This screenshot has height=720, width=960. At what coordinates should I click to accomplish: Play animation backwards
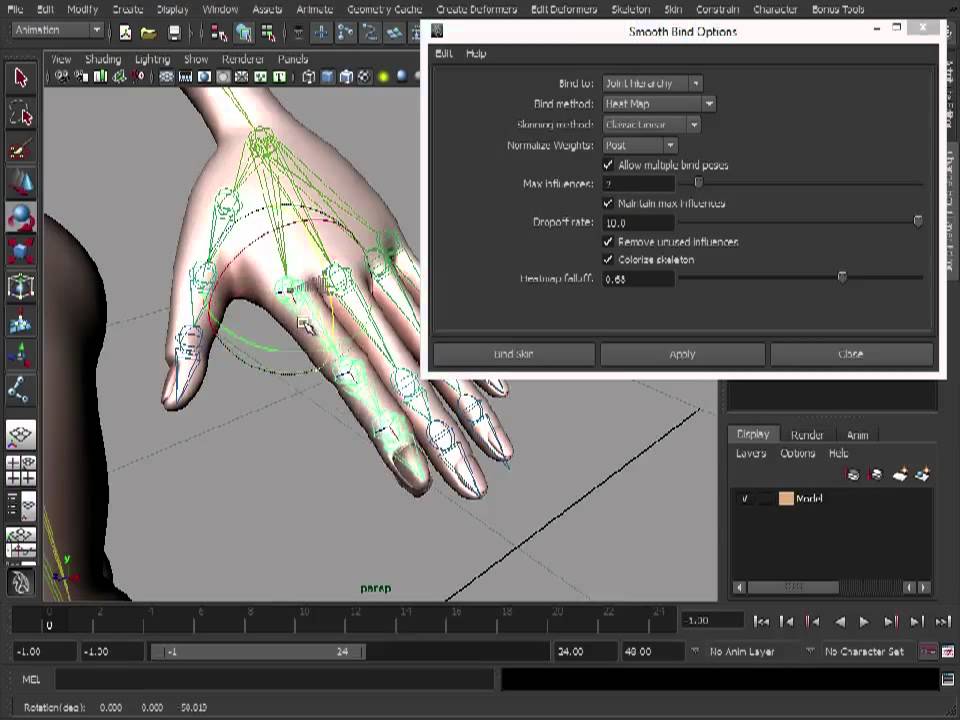[839, 622]
